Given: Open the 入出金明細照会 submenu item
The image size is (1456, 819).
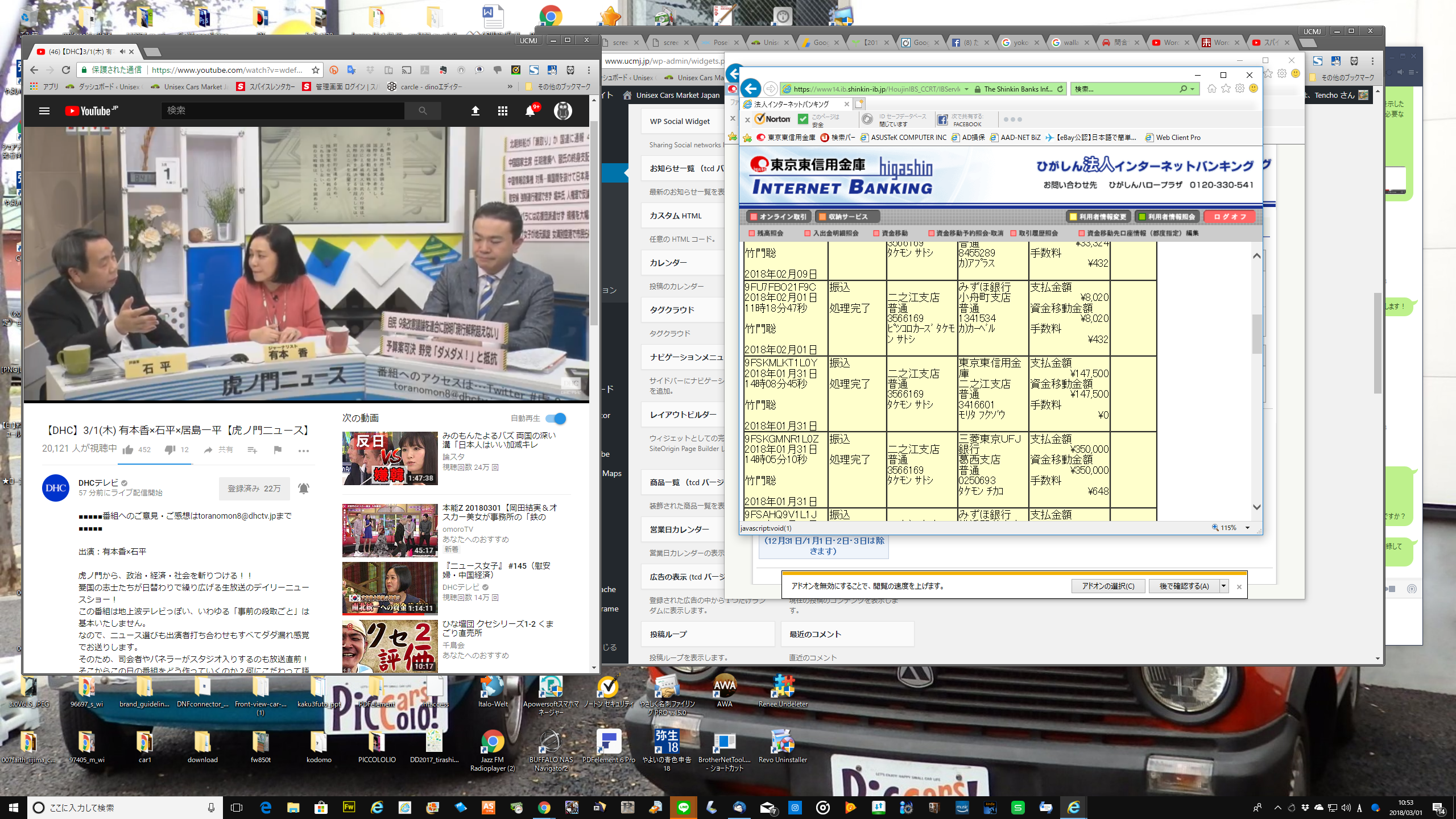Looking at the screenshot, I should (832, 233).
